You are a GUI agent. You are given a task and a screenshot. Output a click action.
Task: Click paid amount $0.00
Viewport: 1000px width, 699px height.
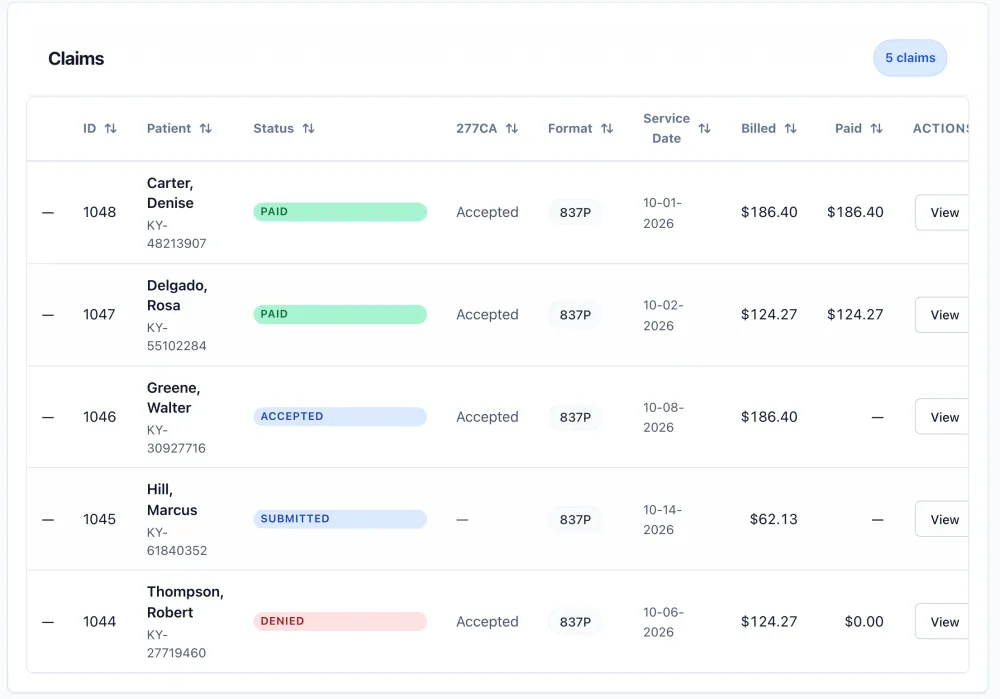point(864,622)
